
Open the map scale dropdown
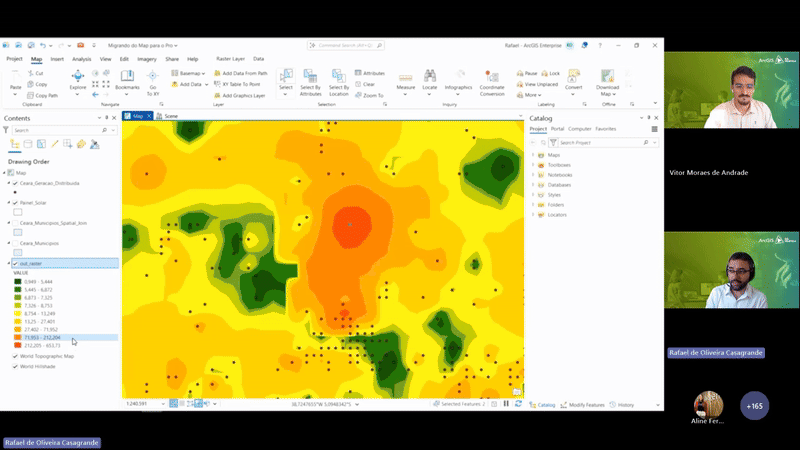click(x=163, y=404)
